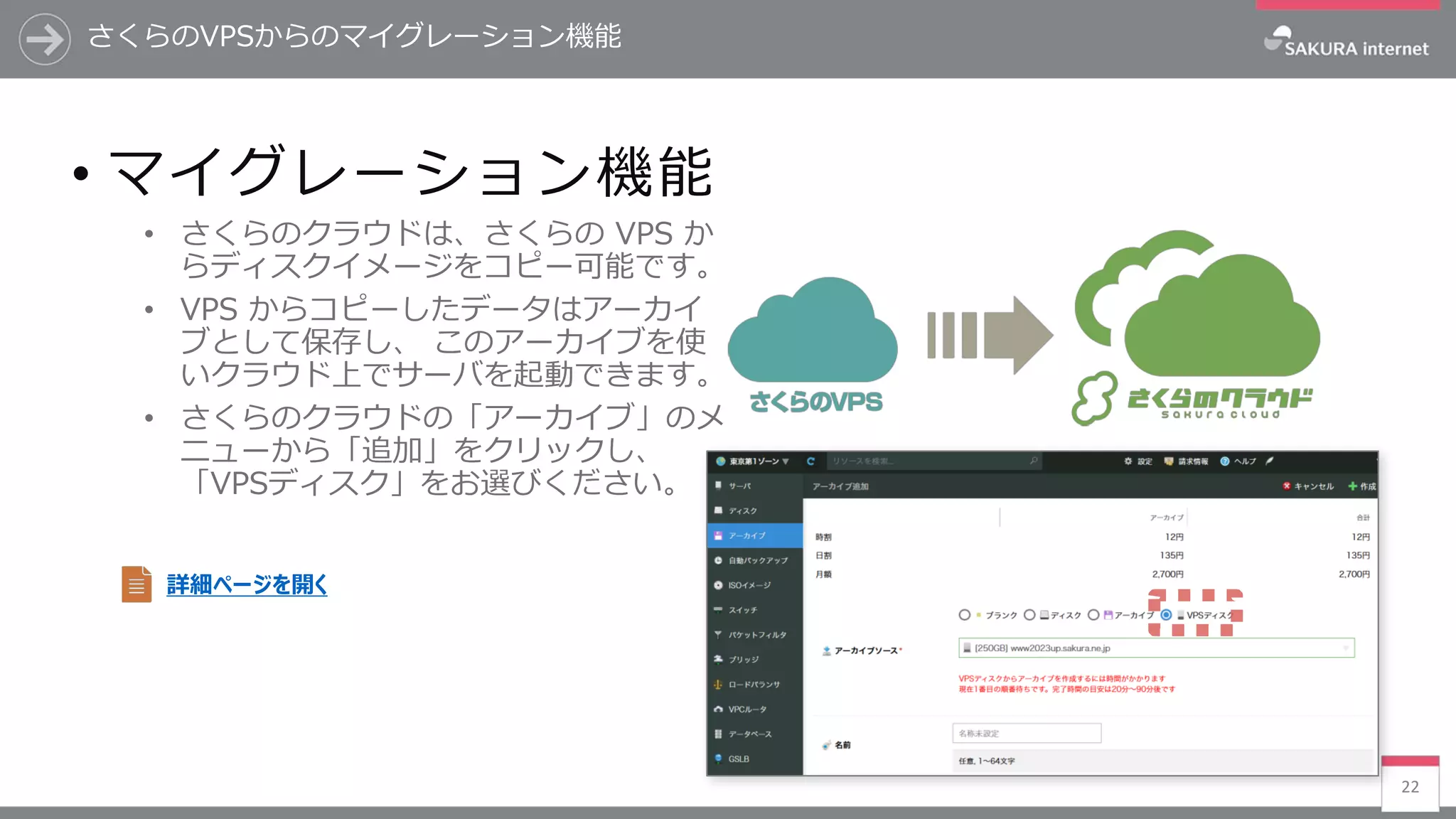Viewport: 1456px width, 819px height.
Task: Open 請求情報 billing information
Action: click(1186, 461)
